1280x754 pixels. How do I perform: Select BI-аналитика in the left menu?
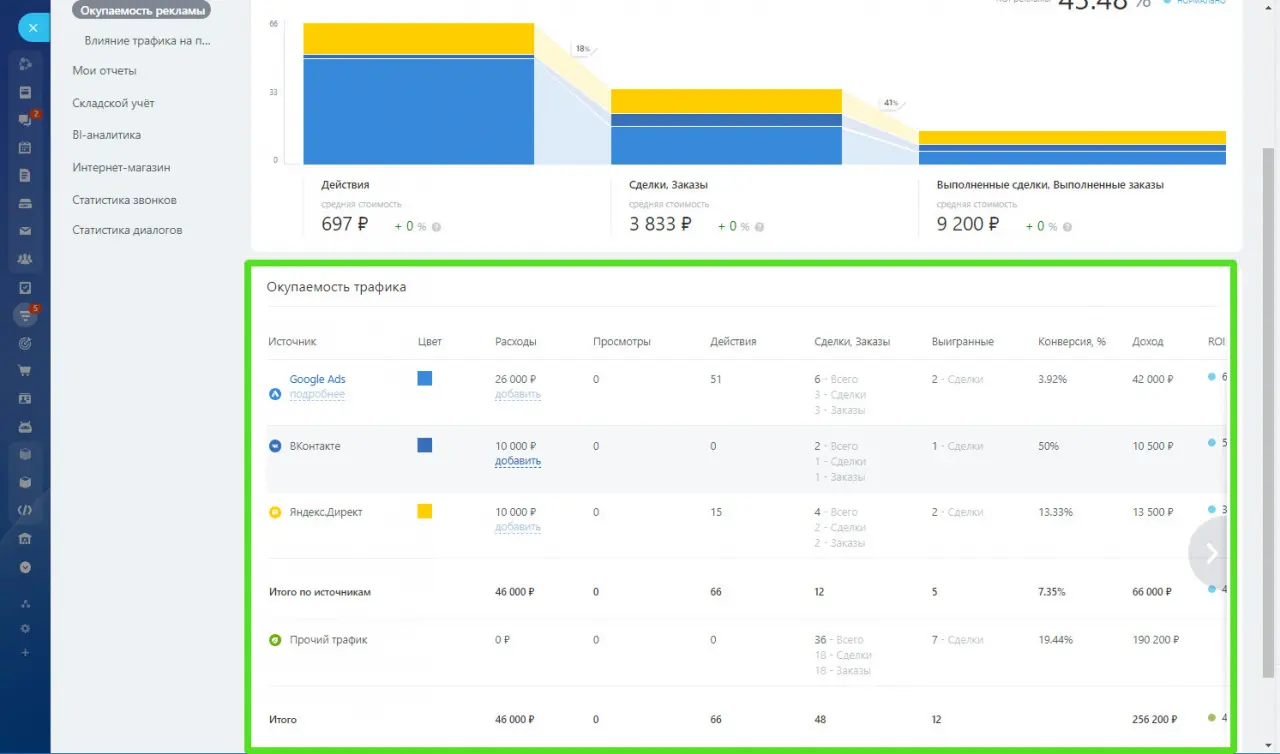[106, 135]
